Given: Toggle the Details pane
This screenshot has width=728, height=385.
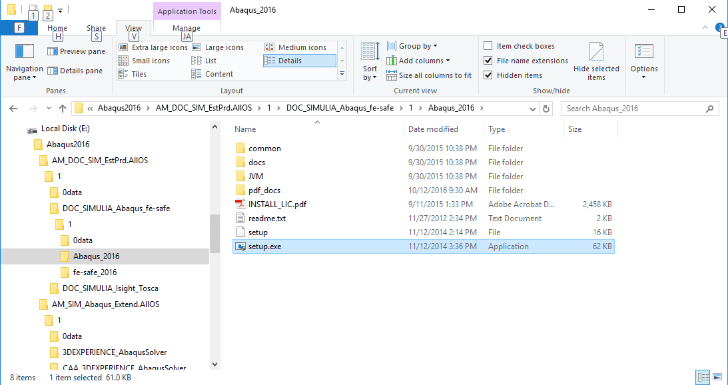Looking at the screenshot, I should [x=75, y=71].
